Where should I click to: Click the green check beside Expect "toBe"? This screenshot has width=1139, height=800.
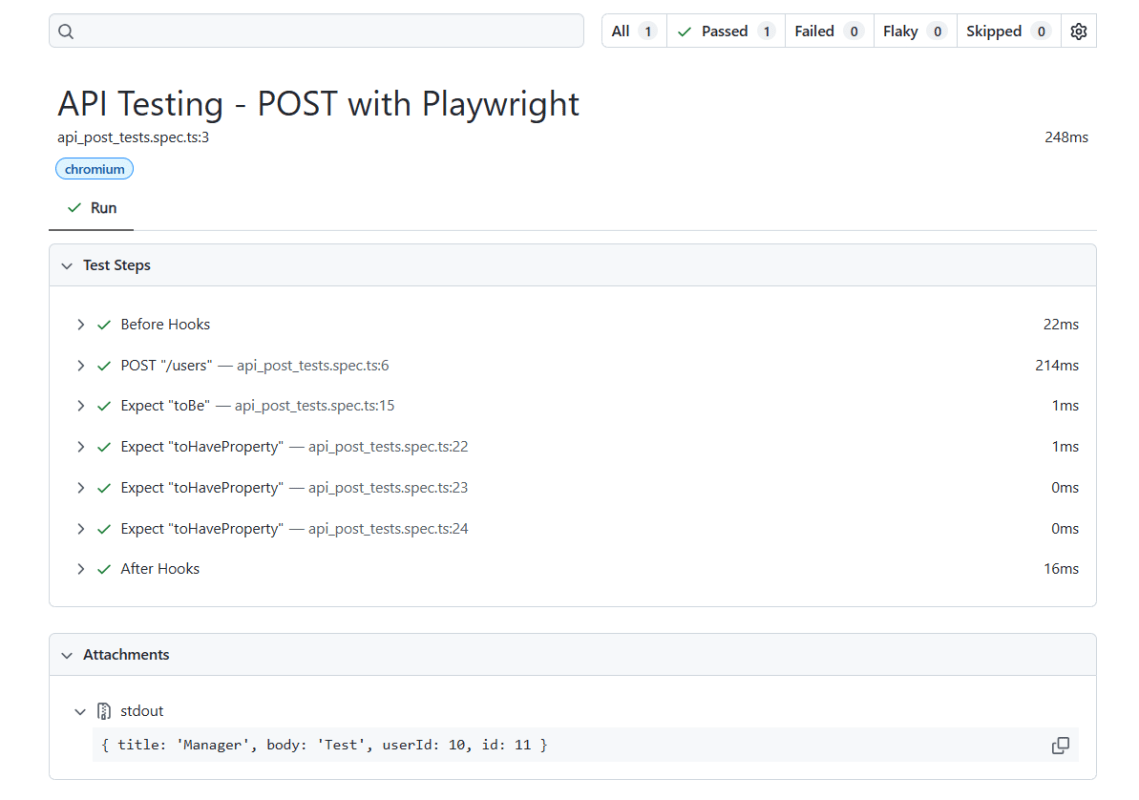[x=104, y=406]
